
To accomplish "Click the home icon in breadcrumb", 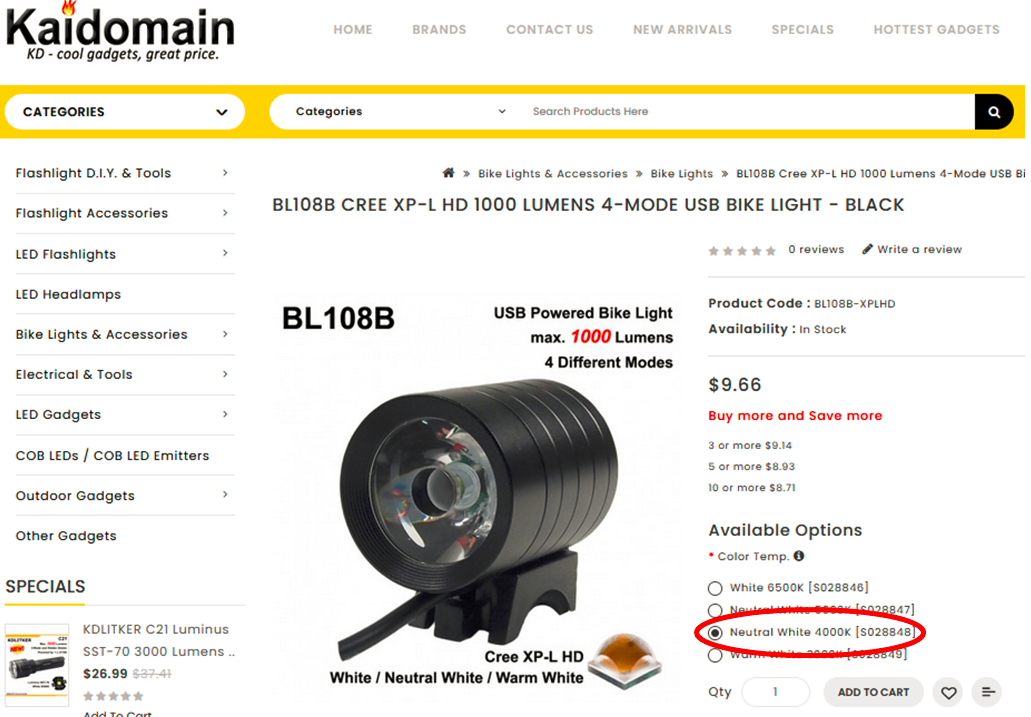I will 448,173.
